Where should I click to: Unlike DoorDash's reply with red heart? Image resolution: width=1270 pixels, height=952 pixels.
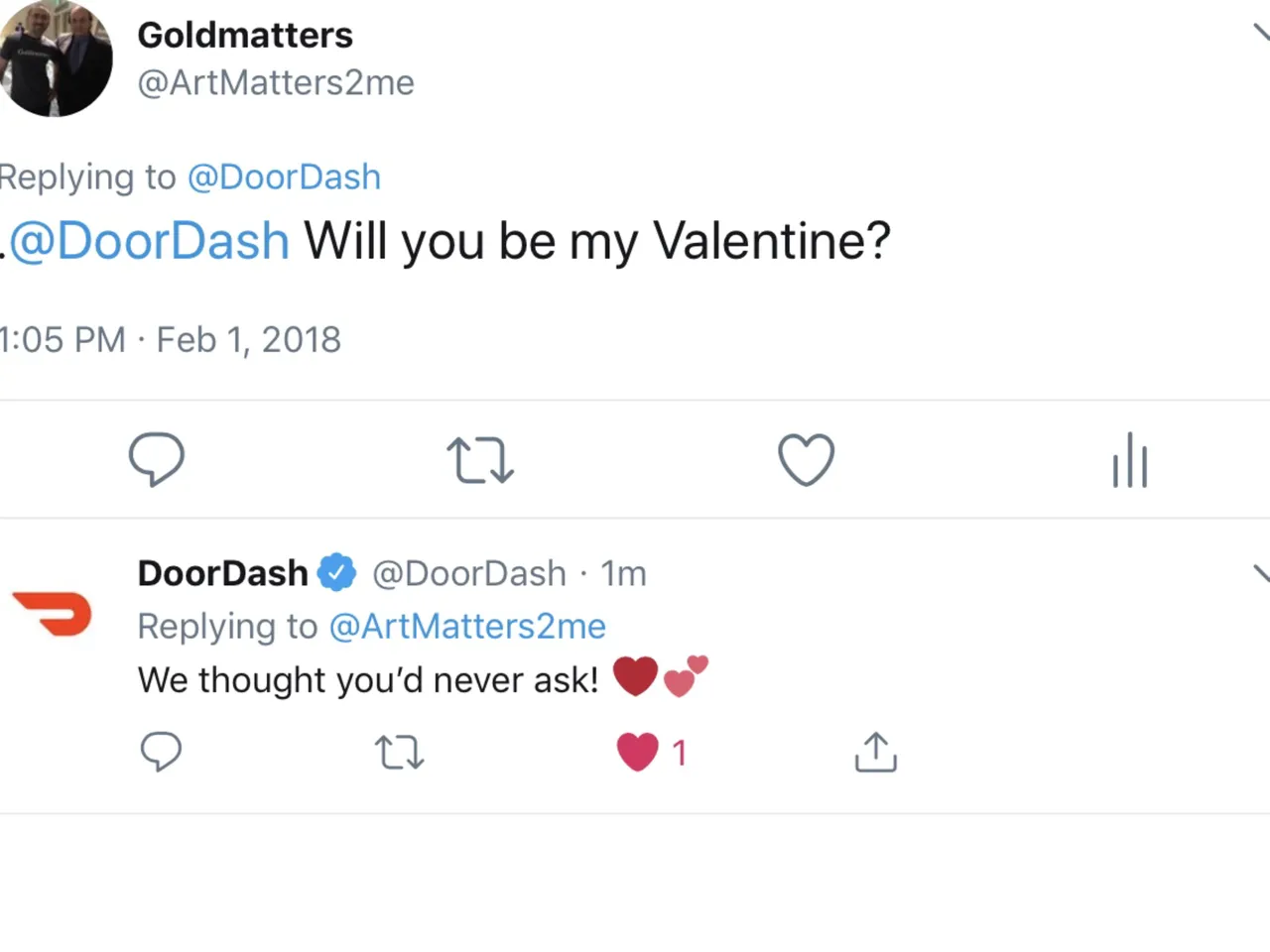pos(638,752)
